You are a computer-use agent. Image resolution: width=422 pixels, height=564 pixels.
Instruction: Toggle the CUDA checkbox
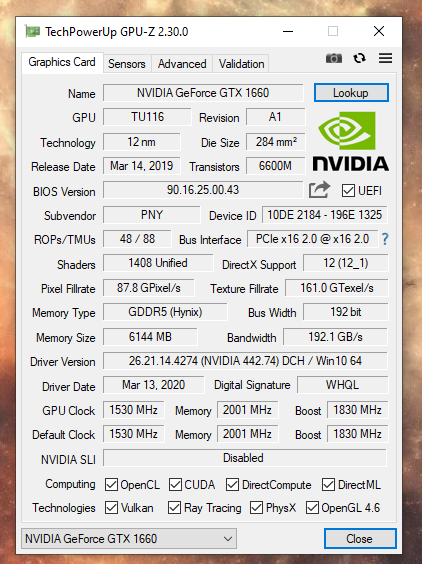coord(175,485)
